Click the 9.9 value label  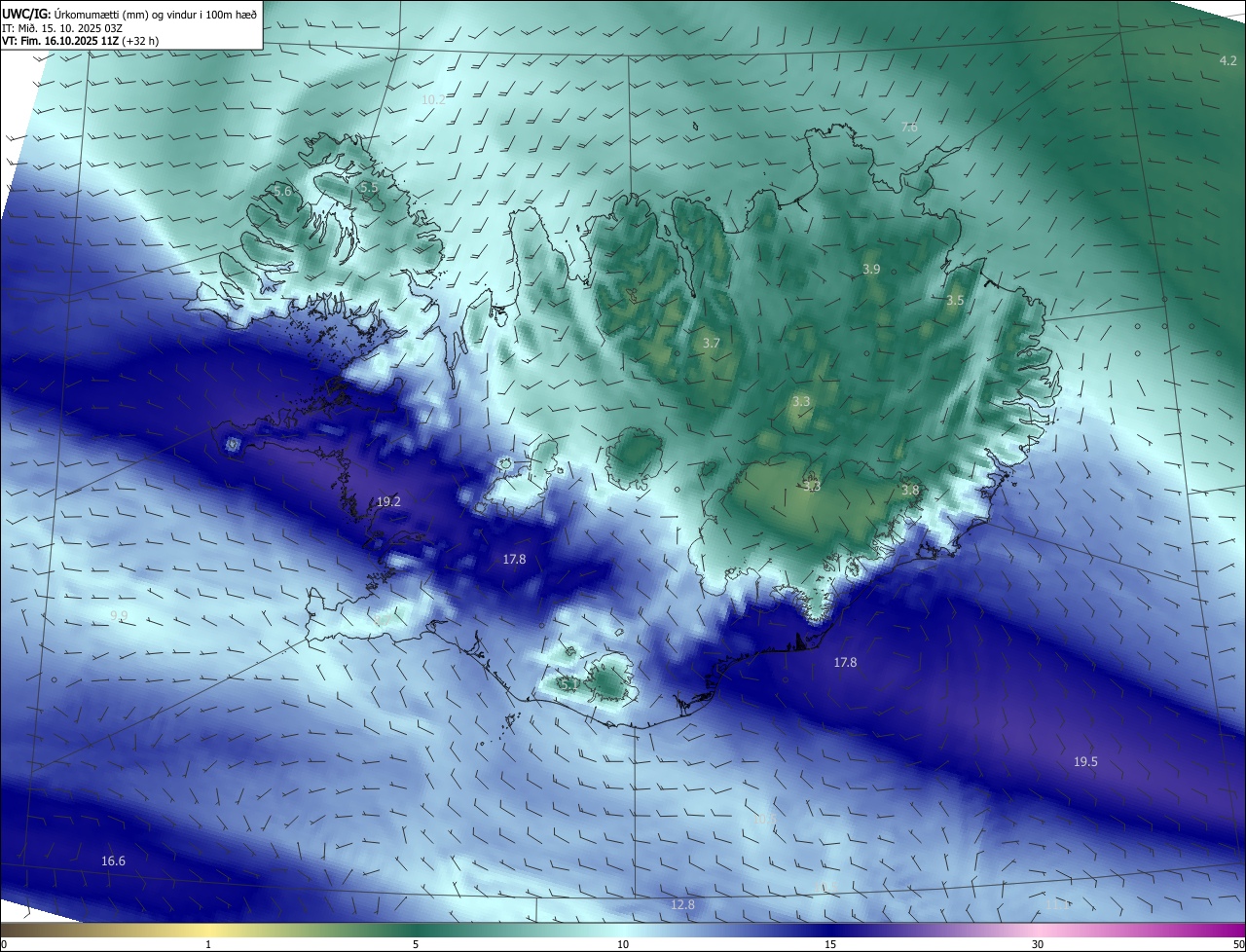click(x=119, y=616)
